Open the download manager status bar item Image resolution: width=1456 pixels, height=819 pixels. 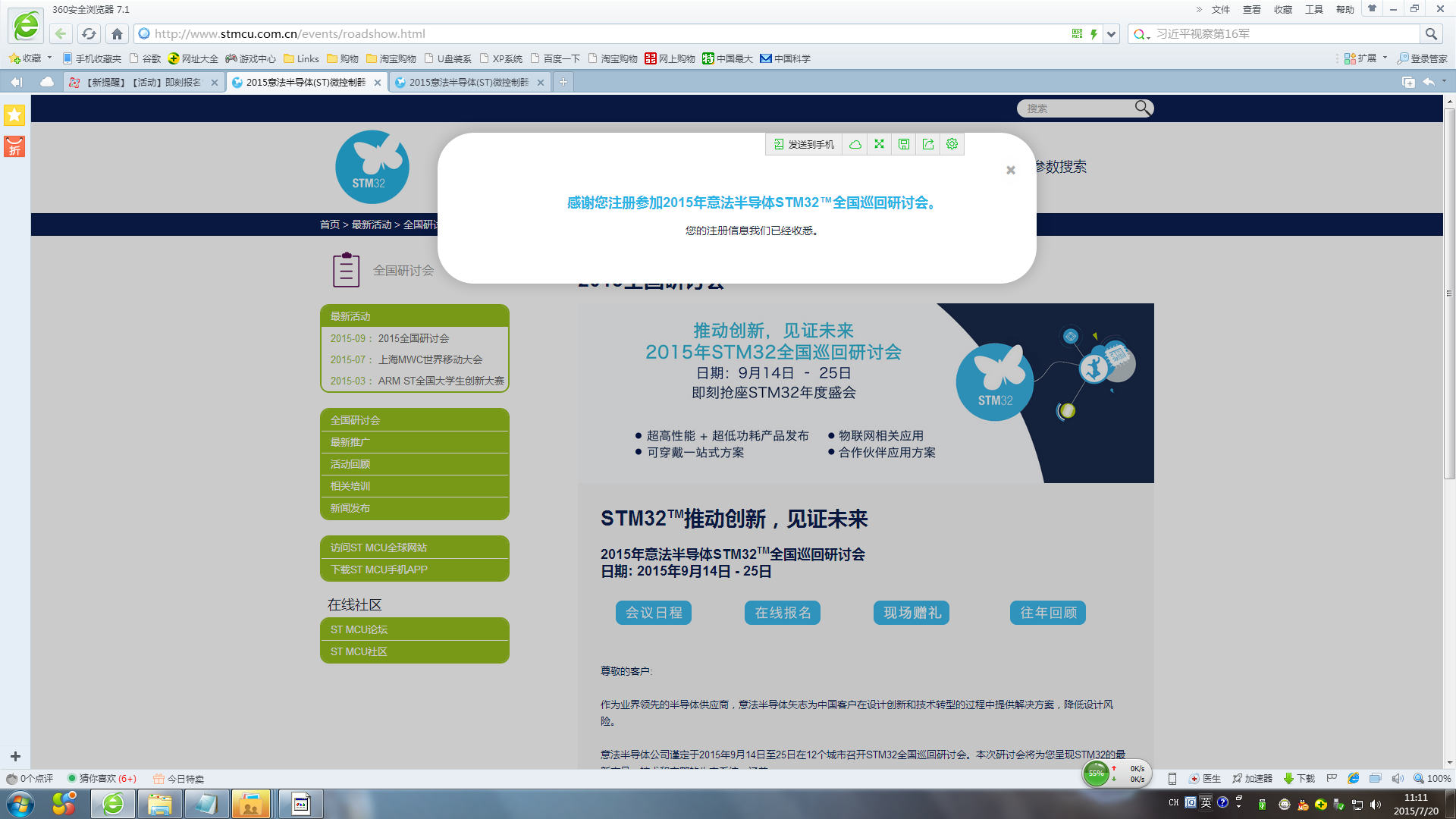click(x=1299, y=778)
